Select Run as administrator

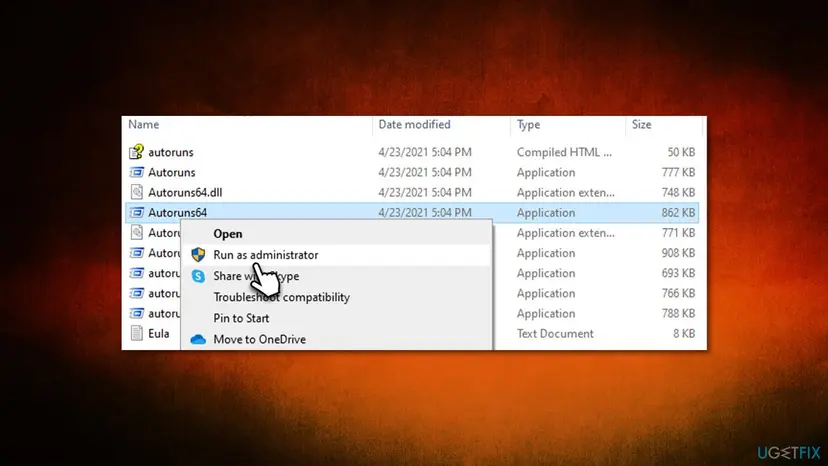(x=336, y=255)
